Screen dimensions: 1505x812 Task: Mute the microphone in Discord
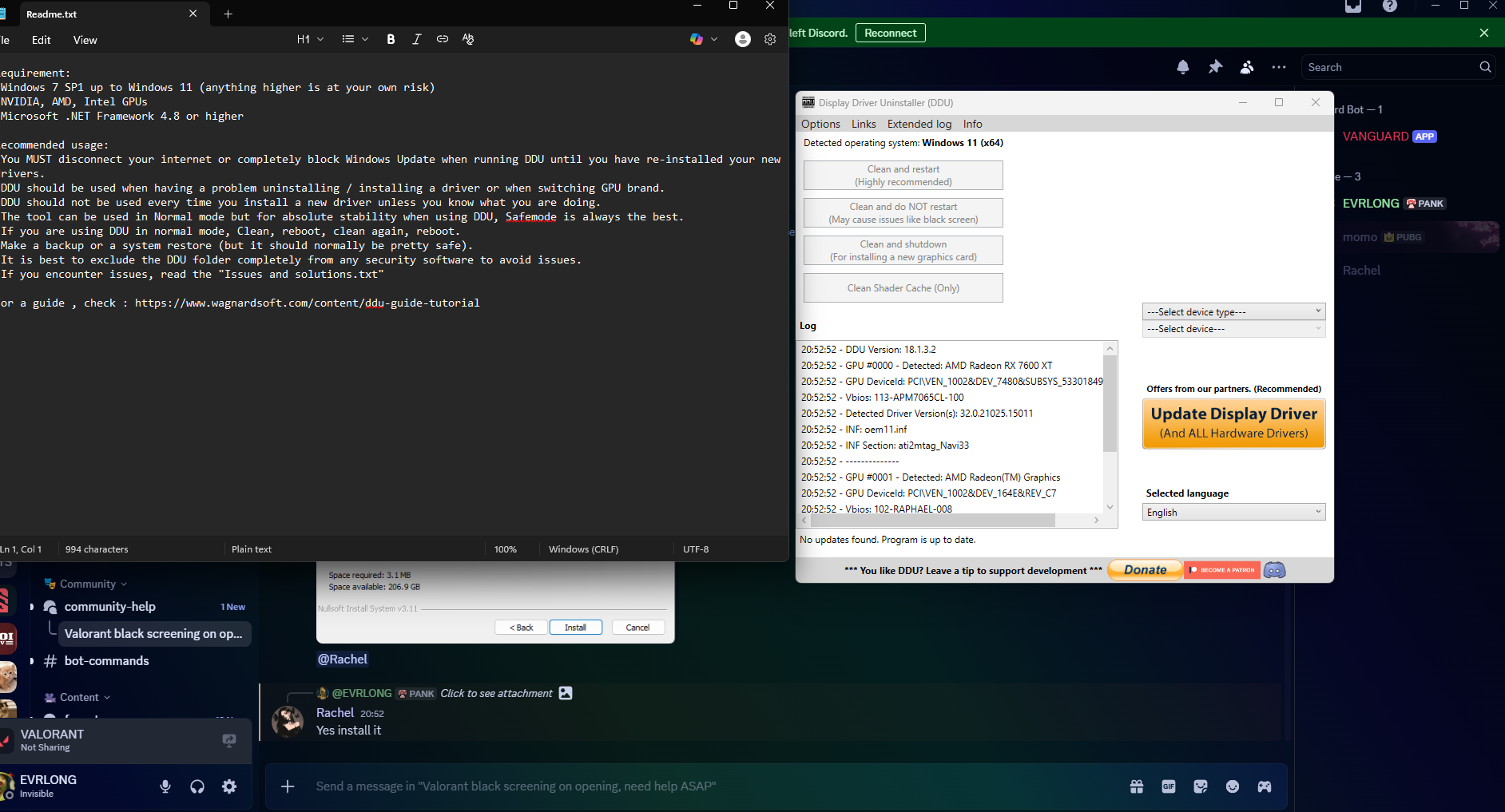click(x=165, y=786)
